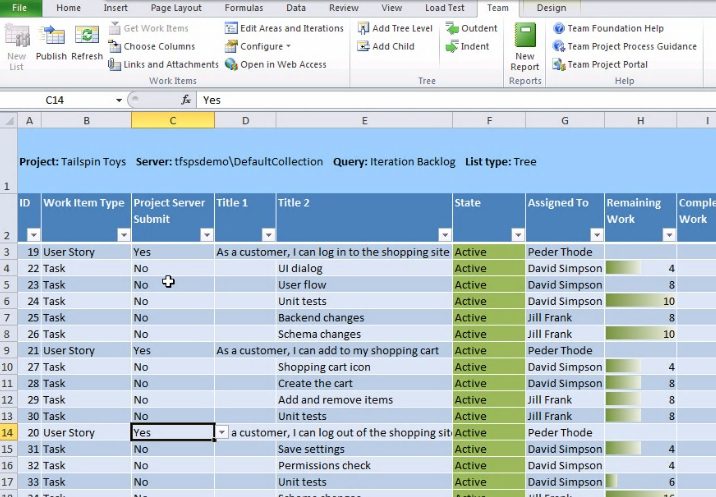Click the select-all corner of the sheet
Screen dimensions: 716x497
coord(9,121)
